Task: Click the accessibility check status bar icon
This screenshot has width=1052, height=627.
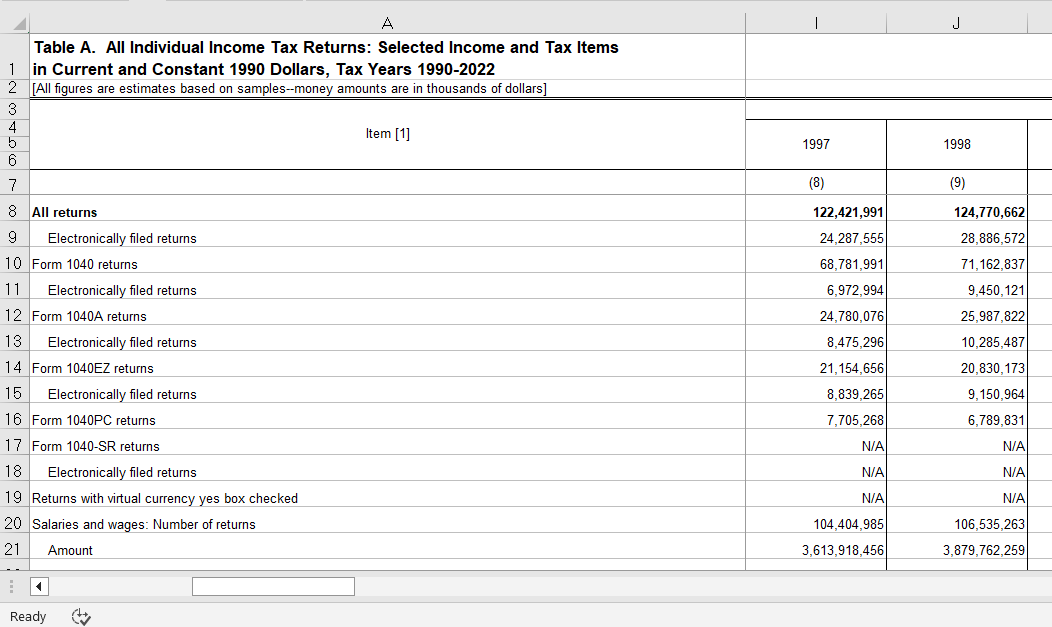Action: tap(81, 616)
